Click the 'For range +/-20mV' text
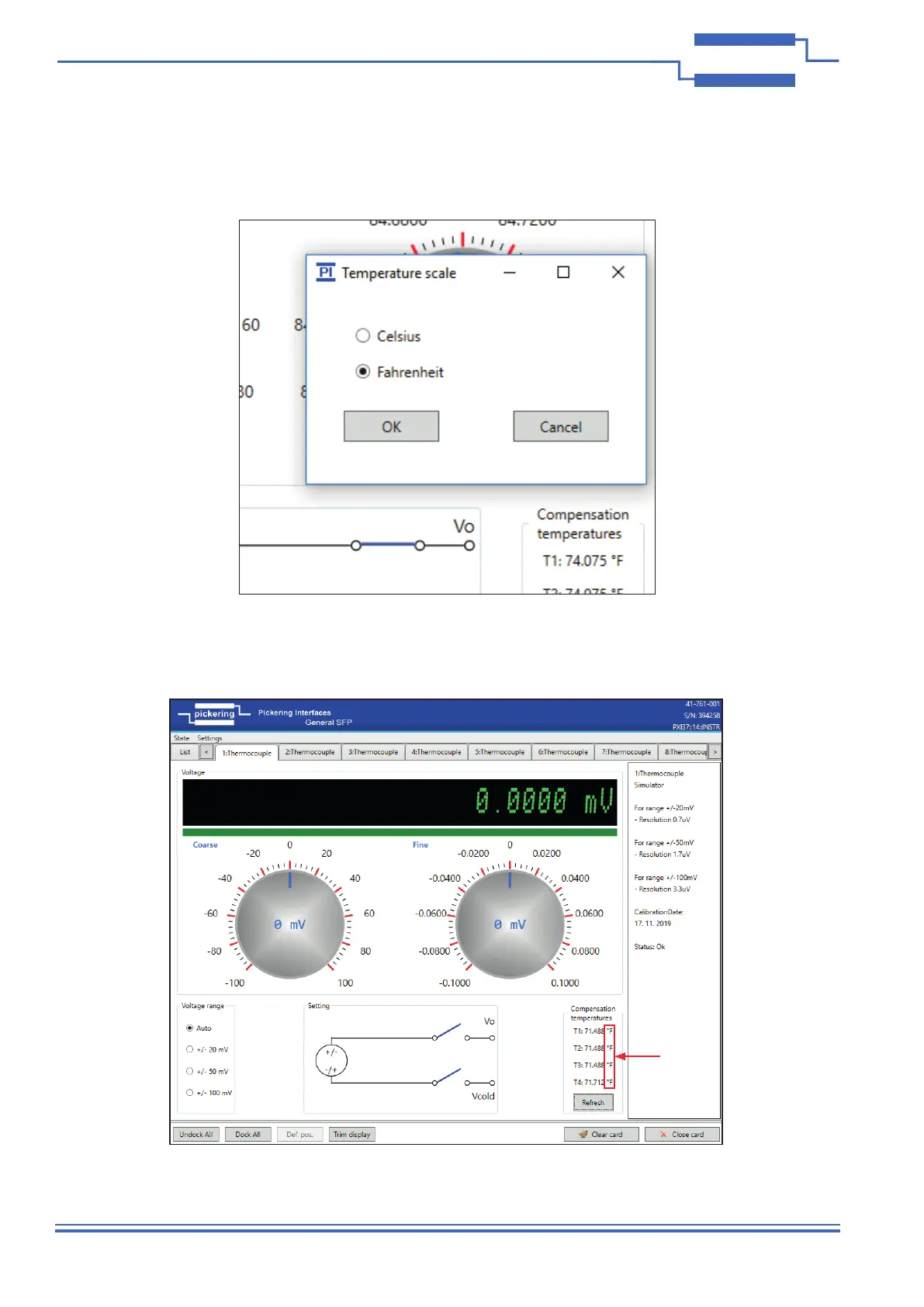Screen dimensions: 924x1307 (664, 808)
